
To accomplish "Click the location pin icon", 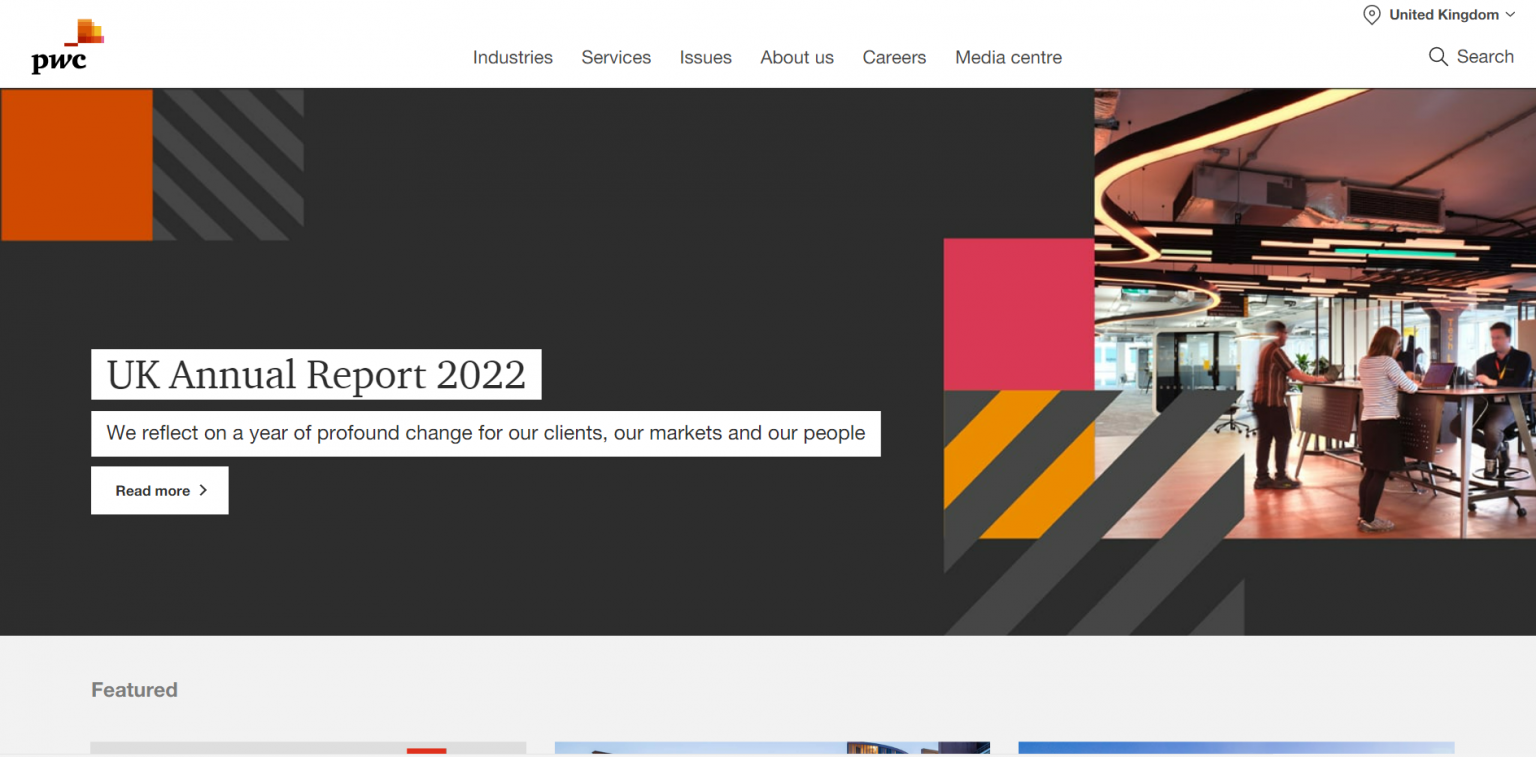I will coord(1372,15).
